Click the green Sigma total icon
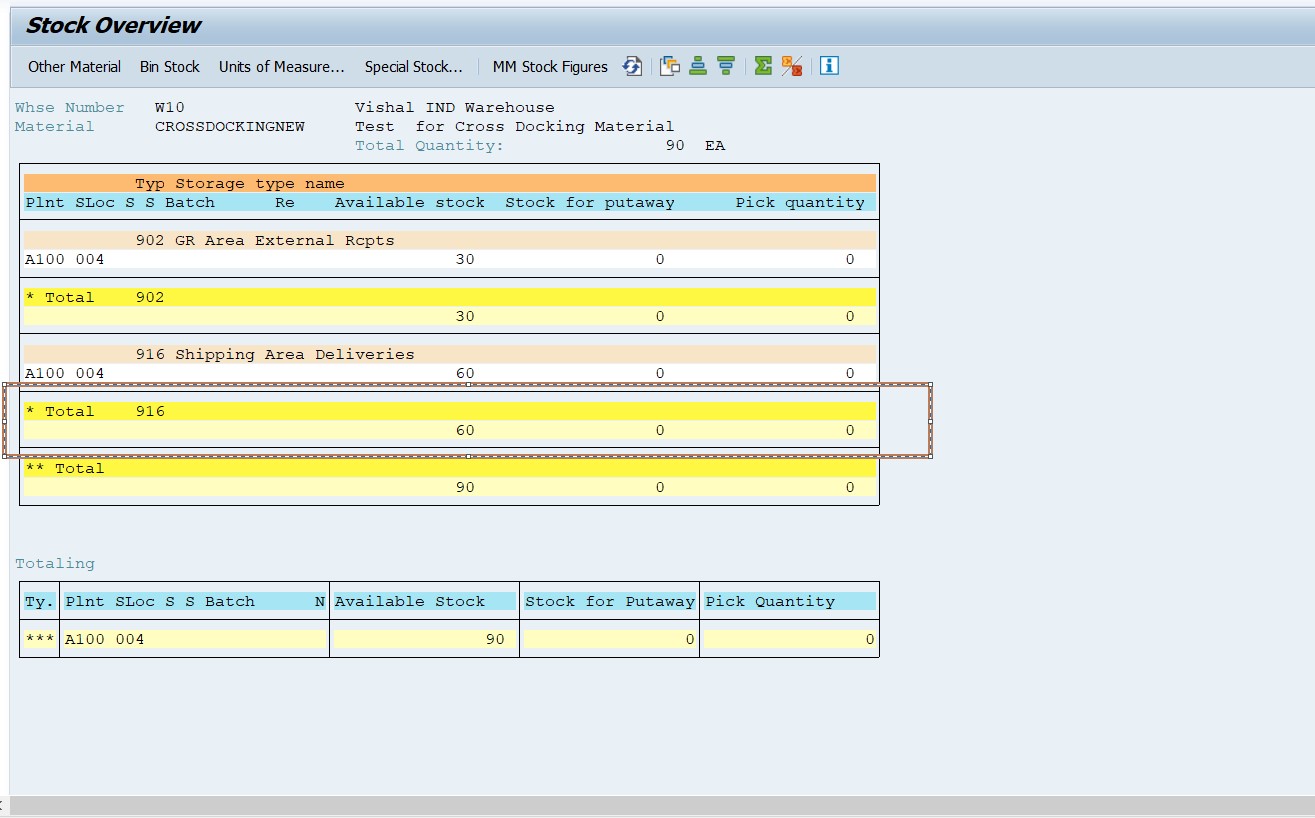The image size is (1315, 818). coord(763,66)
